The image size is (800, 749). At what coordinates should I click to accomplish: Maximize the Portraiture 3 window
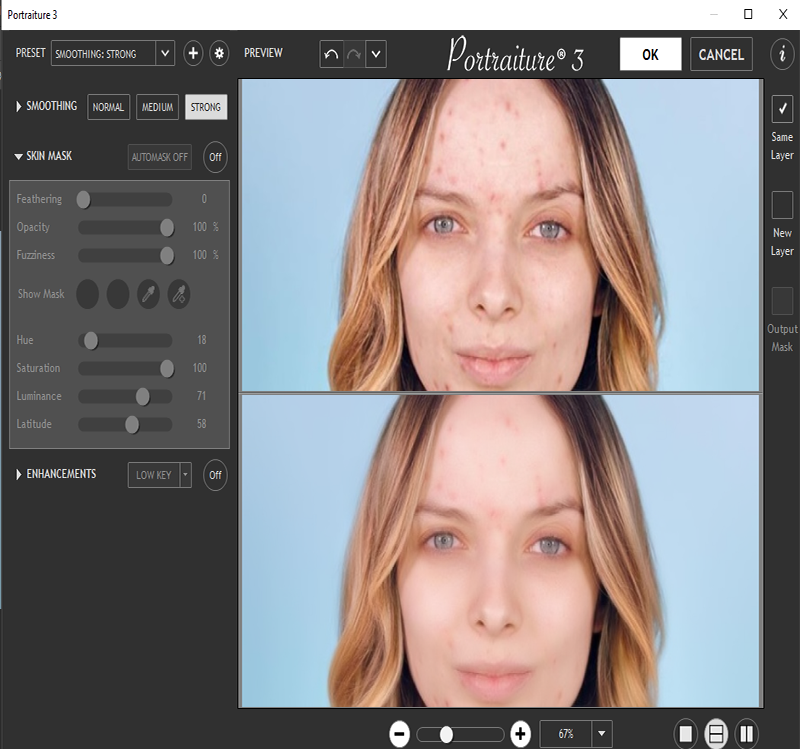[x=748, y=14]
